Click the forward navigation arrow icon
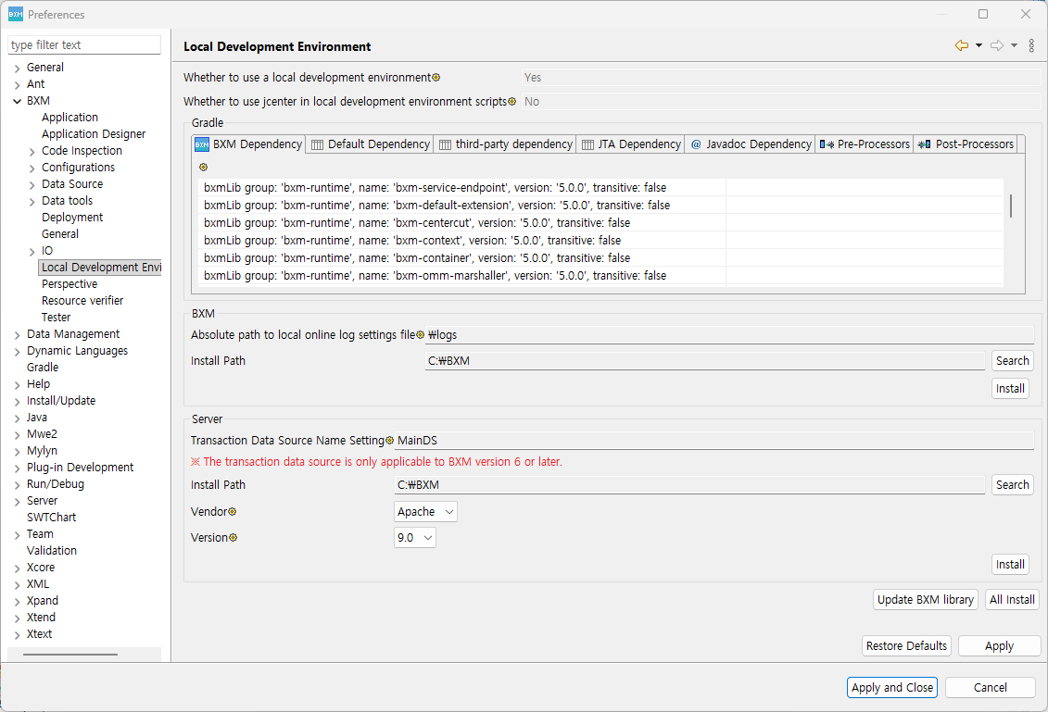1048x712 pixels. pyautogui.click(x=996, y=46)
